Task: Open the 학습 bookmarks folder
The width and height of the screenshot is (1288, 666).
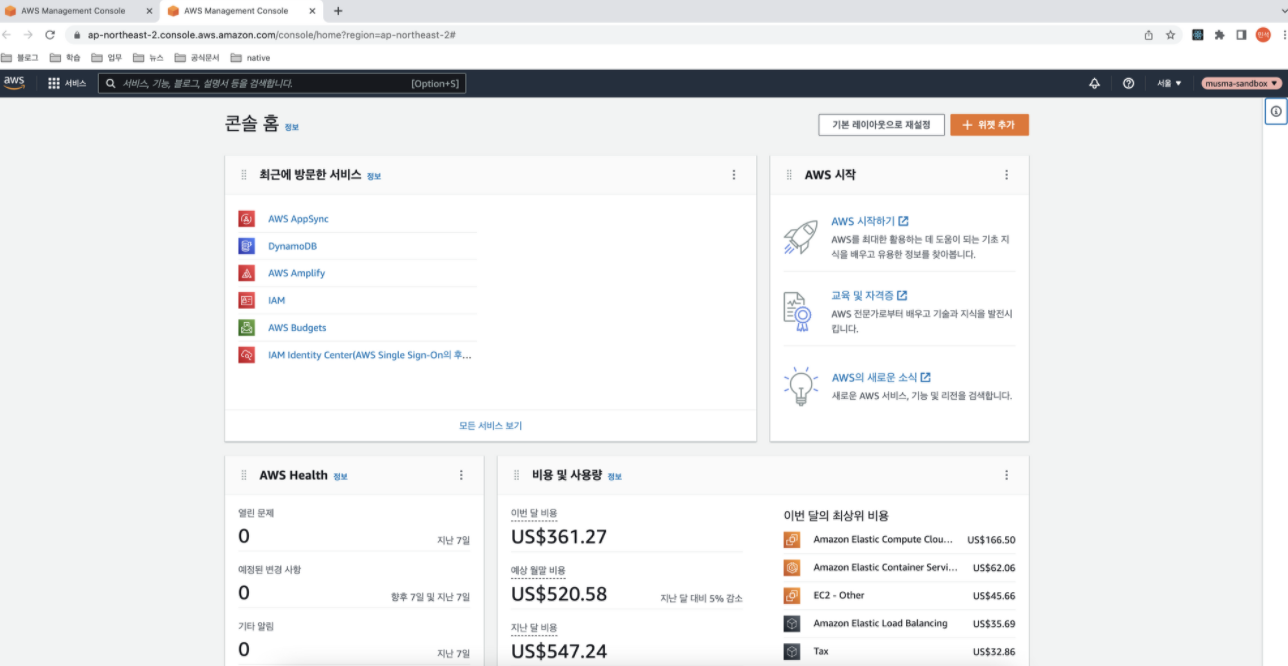Action: 65,58
